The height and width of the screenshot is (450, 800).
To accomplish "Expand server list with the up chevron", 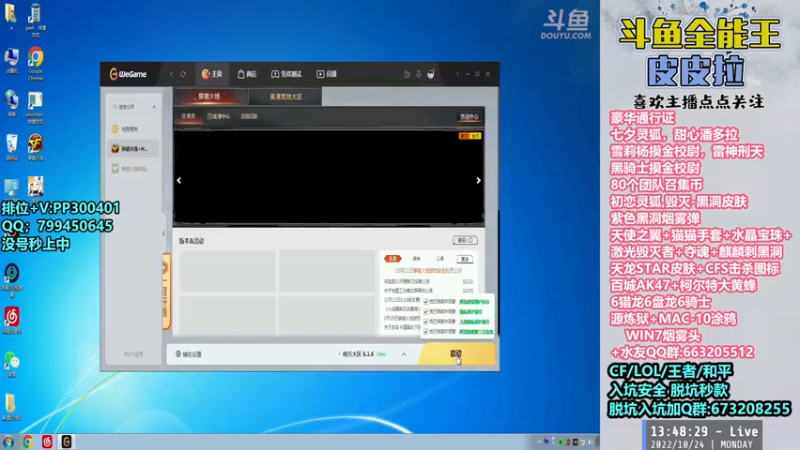I will pos(404,354).
